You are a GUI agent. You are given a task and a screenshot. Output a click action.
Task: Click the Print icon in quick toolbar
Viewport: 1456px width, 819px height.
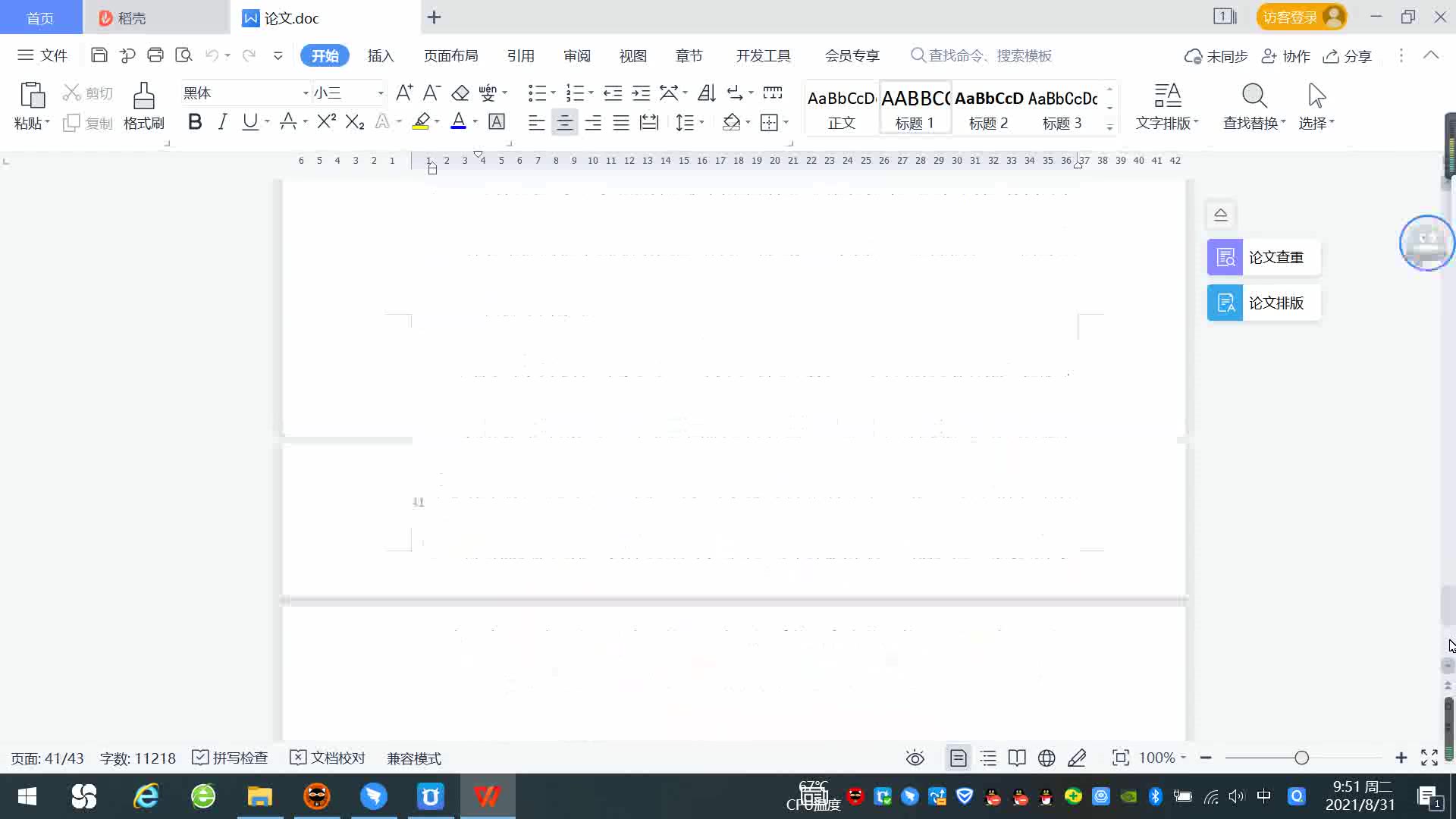click(155, 55)
